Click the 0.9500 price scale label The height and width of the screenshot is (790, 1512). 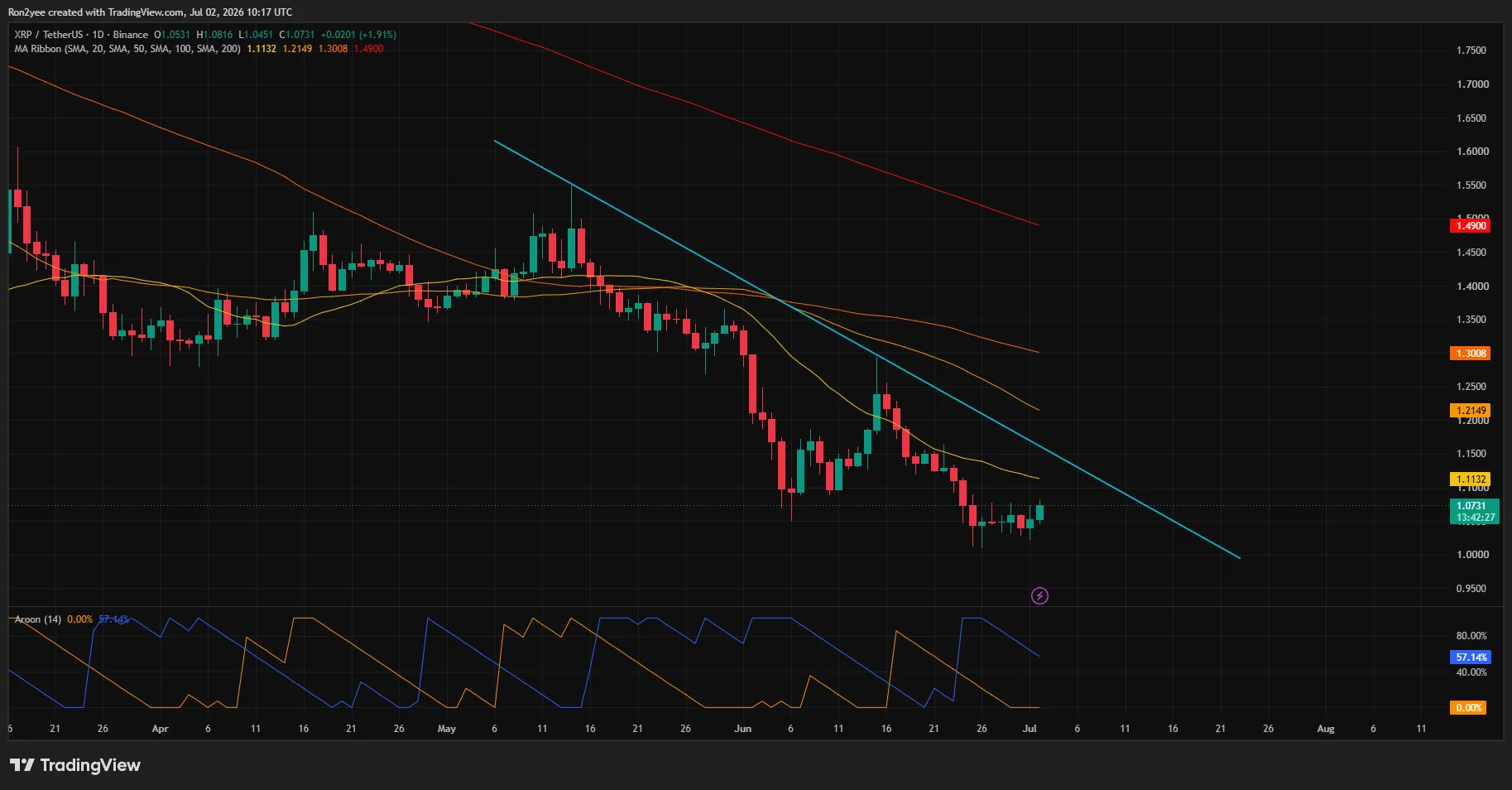(x=1472, y=589)
